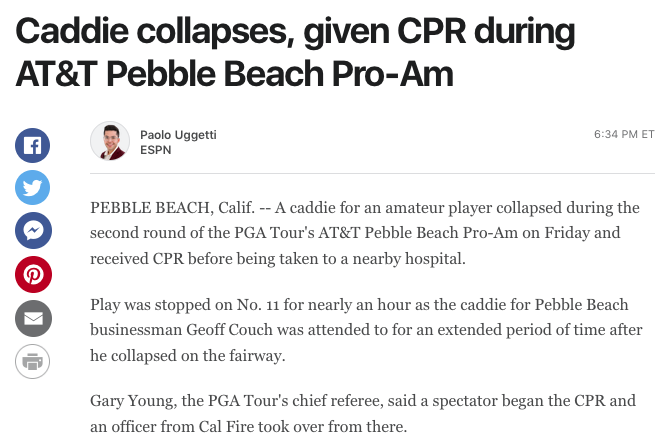Viewport: 664px width, 442px height.
Task: Print the article with printer icon
Action: tap(33, 360)
